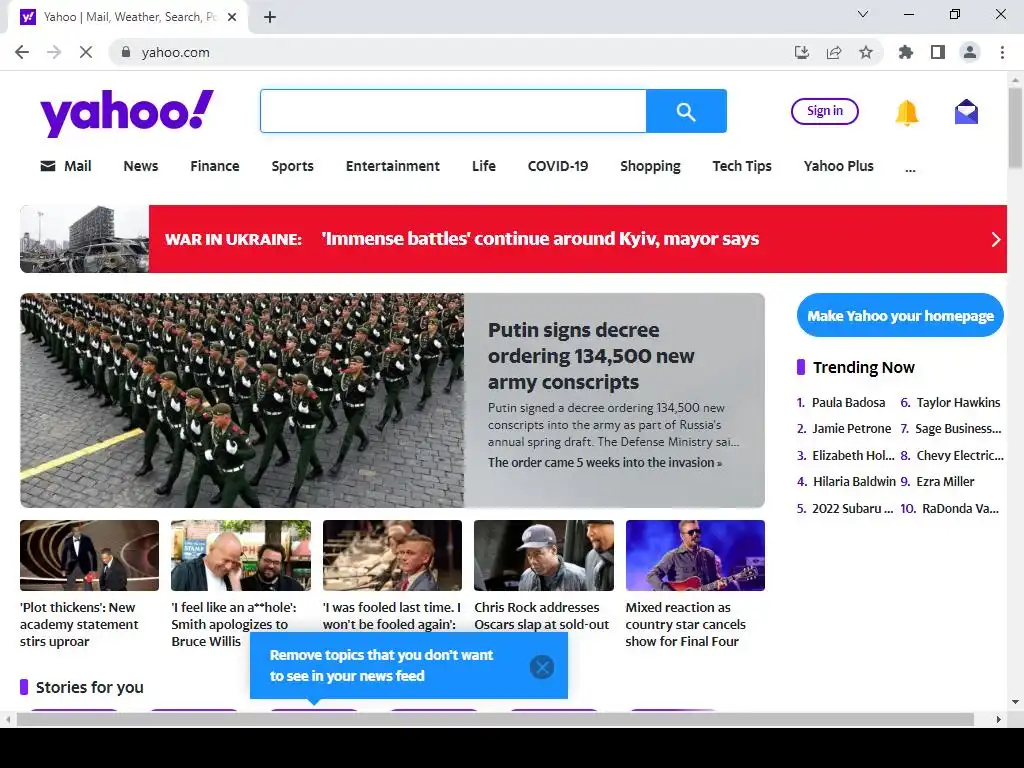Open Putin signs decree headline
The height and width of the screenshot is (768, 1024).
(x=591, y=356)
